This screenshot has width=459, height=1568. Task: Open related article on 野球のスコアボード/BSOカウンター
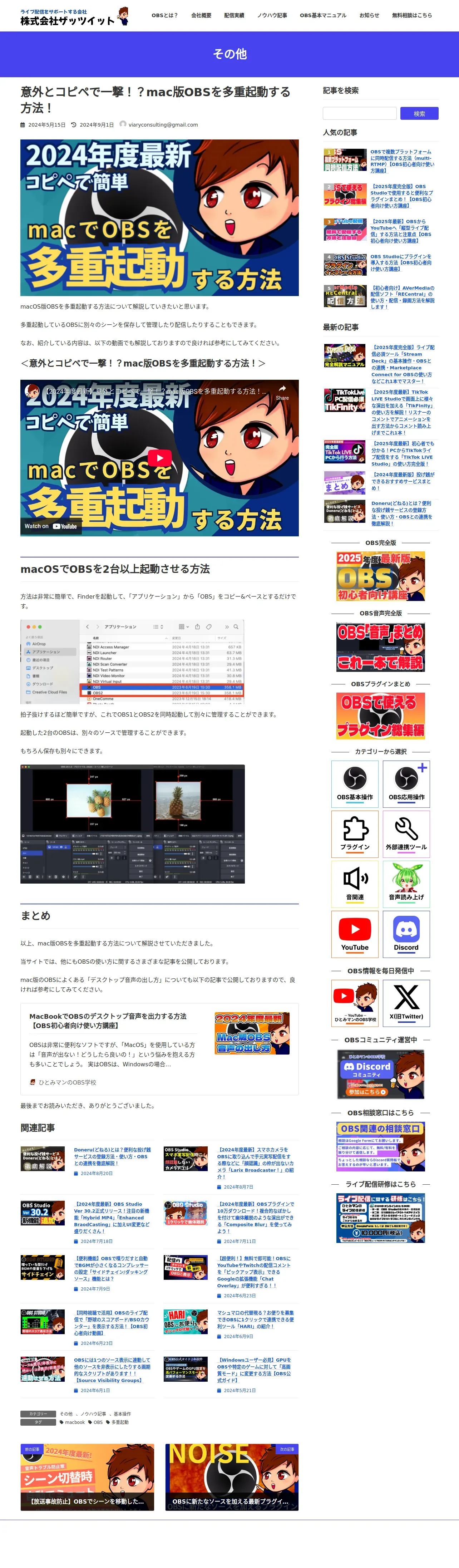pos(112,1323)
